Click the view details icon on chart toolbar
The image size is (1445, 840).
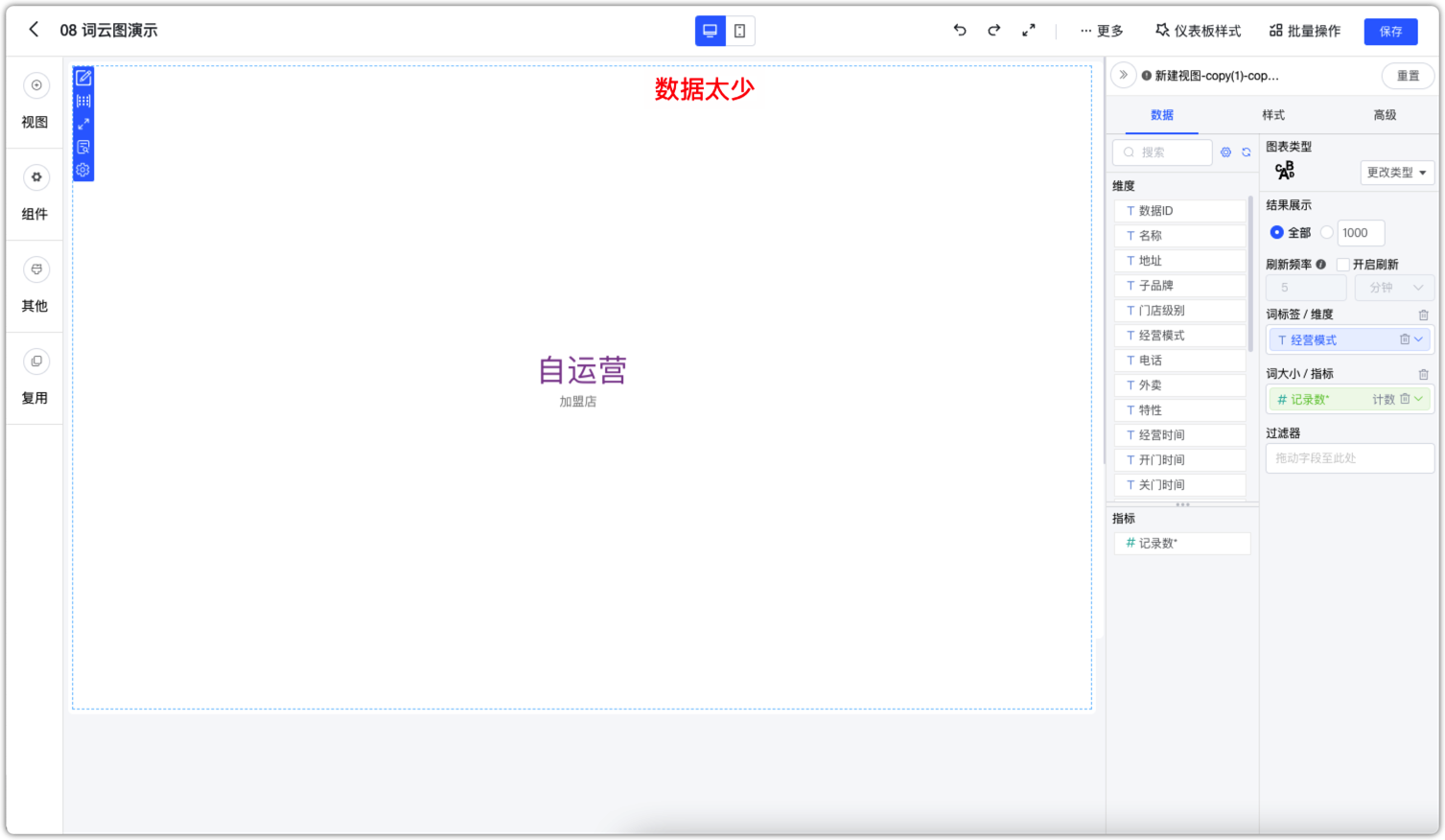point(83,147)
